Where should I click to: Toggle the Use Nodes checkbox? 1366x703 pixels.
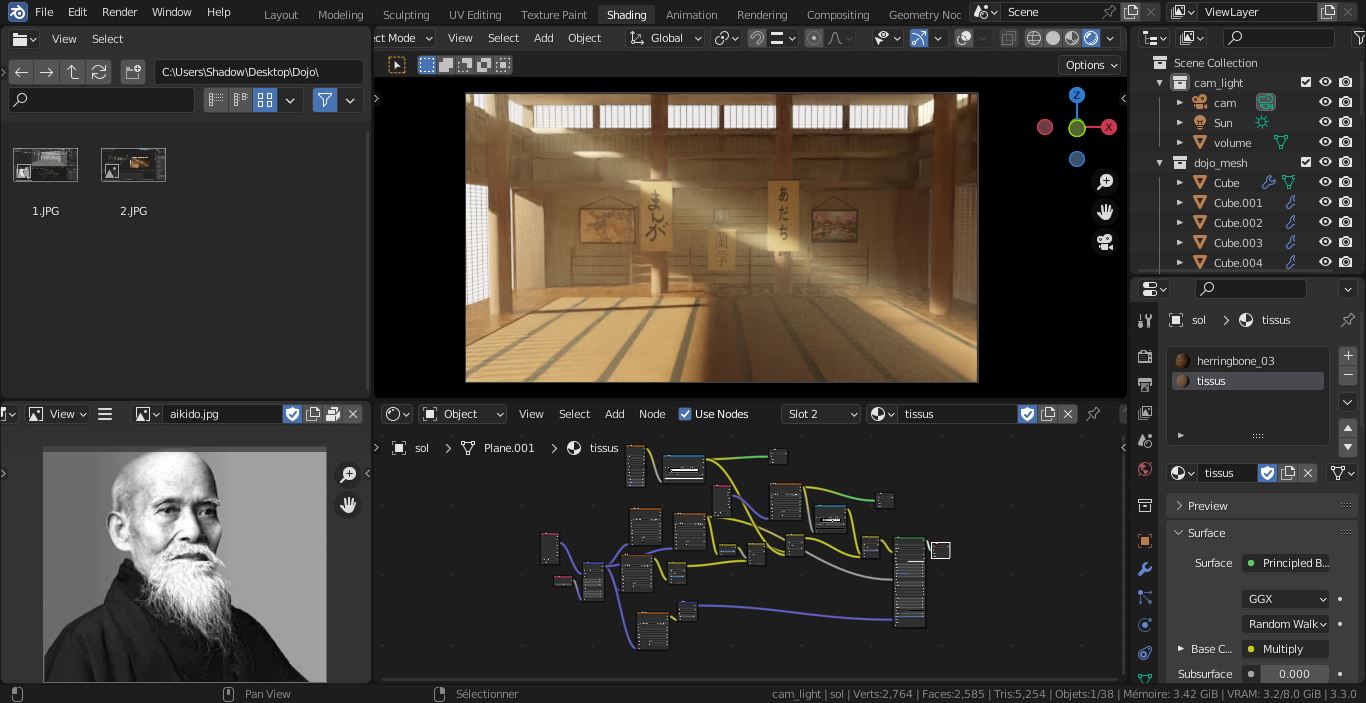685,414
